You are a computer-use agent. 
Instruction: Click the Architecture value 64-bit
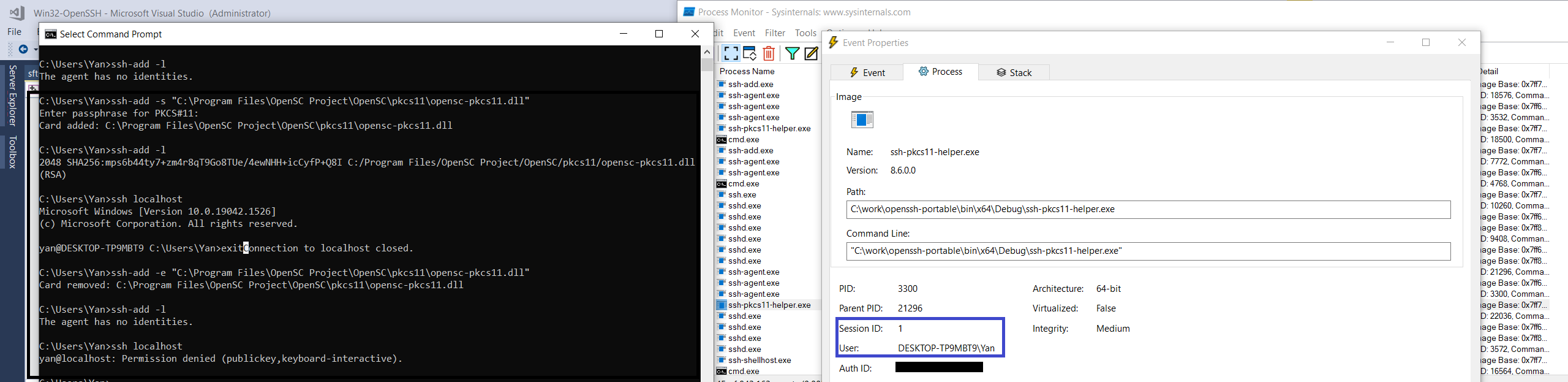[x=1109, y=289]
